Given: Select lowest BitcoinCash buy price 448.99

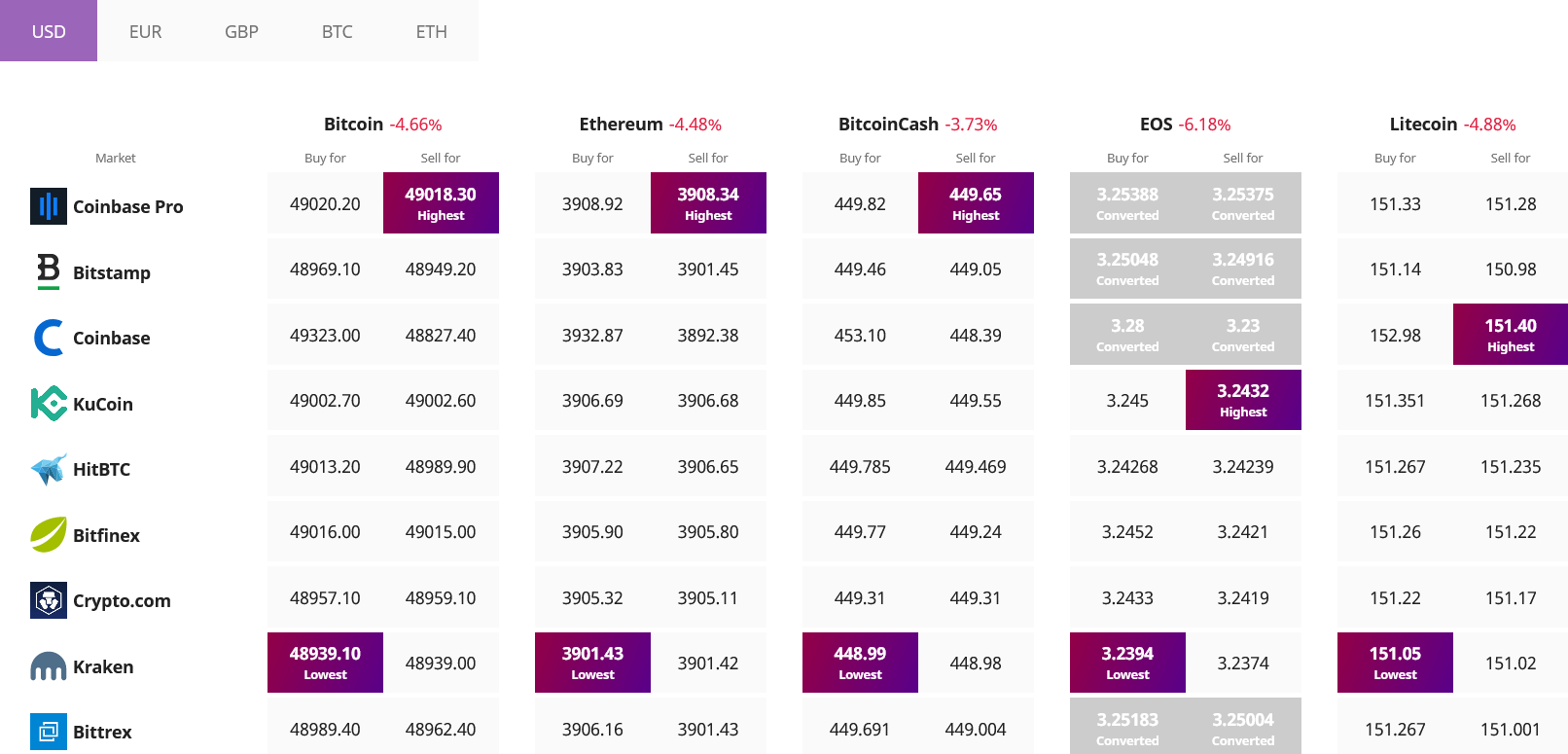Looking at the screenshot, I should (860, 662).
